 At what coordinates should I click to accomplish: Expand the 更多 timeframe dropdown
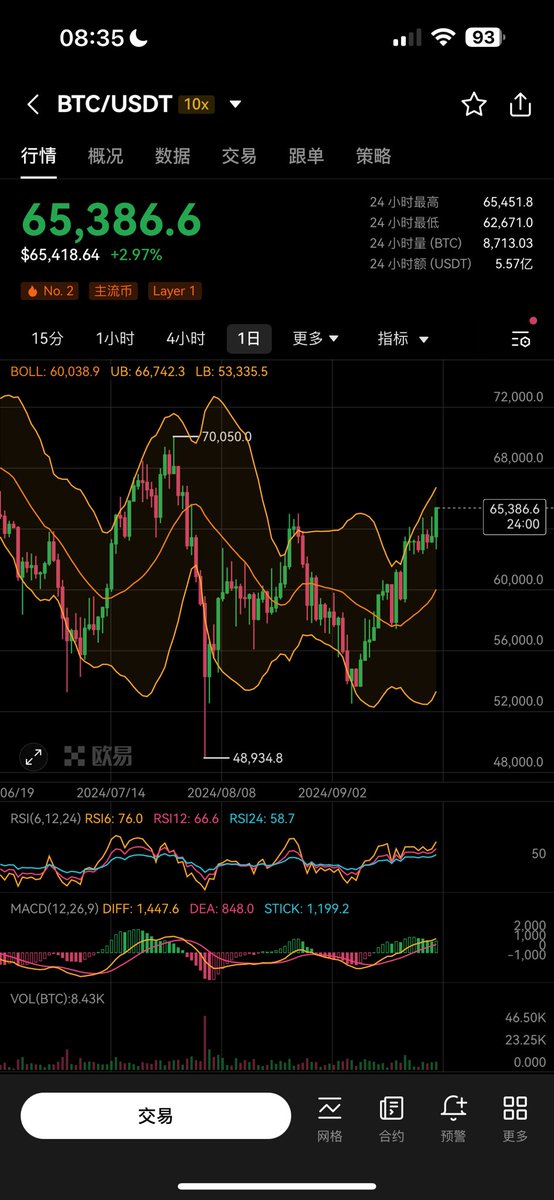[315, 339]
